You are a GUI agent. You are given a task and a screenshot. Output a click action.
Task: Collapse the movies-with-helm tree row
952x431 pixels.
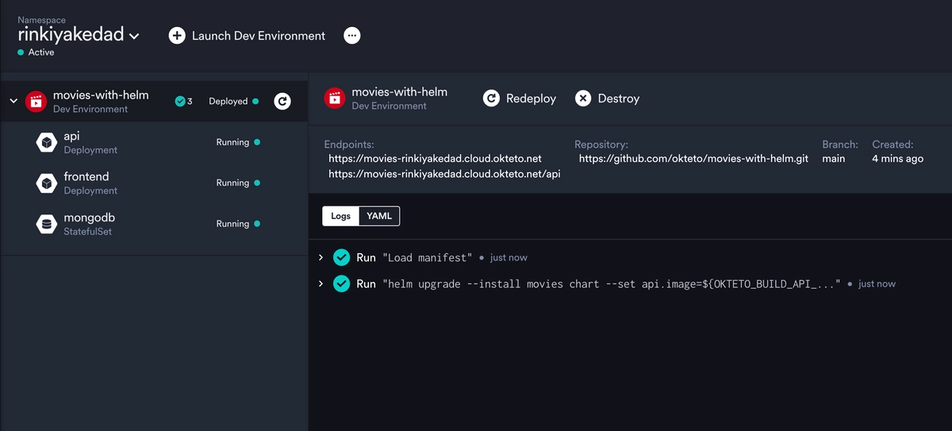(x=13, y=101)
